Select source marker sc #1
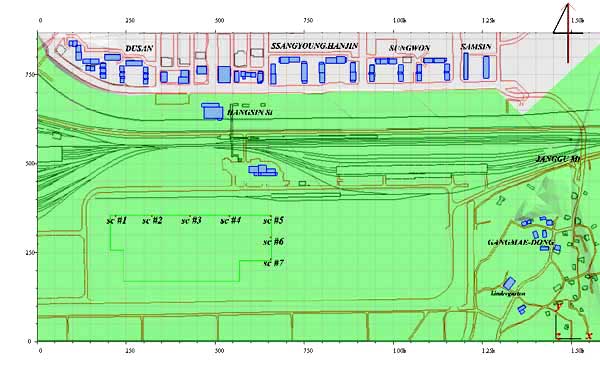 [x=117, y=220]
